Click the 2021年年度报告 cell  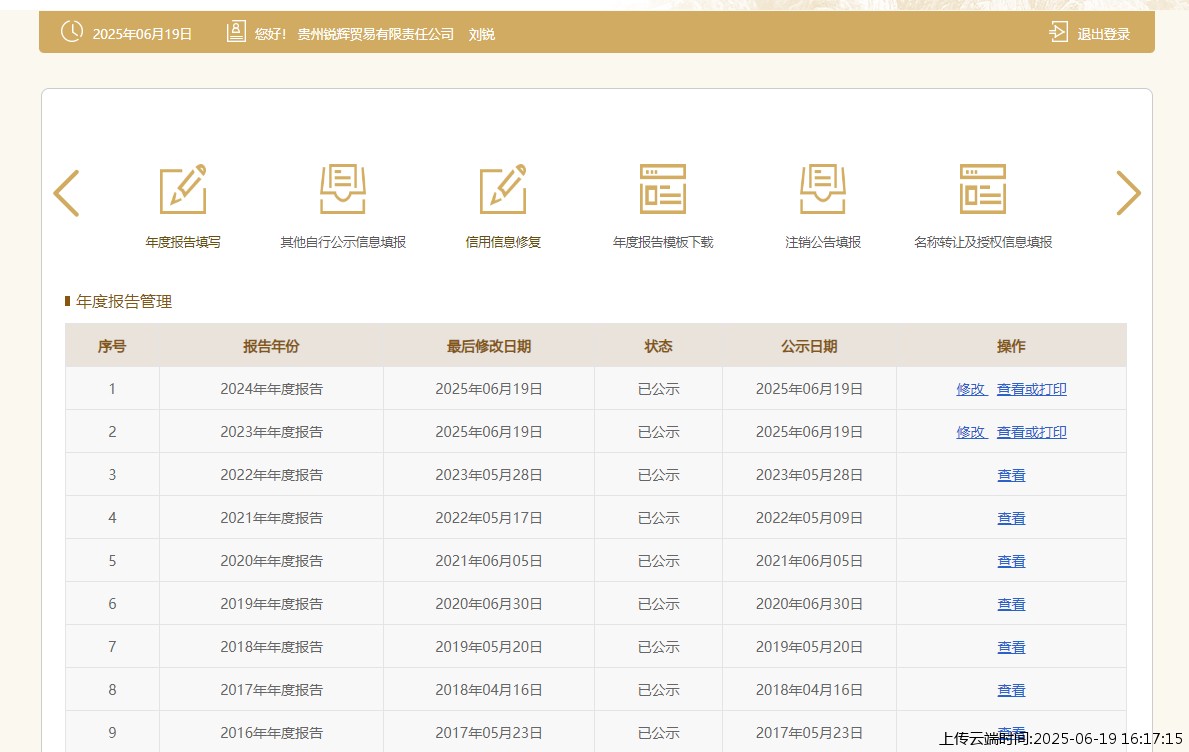pos(271,519)
